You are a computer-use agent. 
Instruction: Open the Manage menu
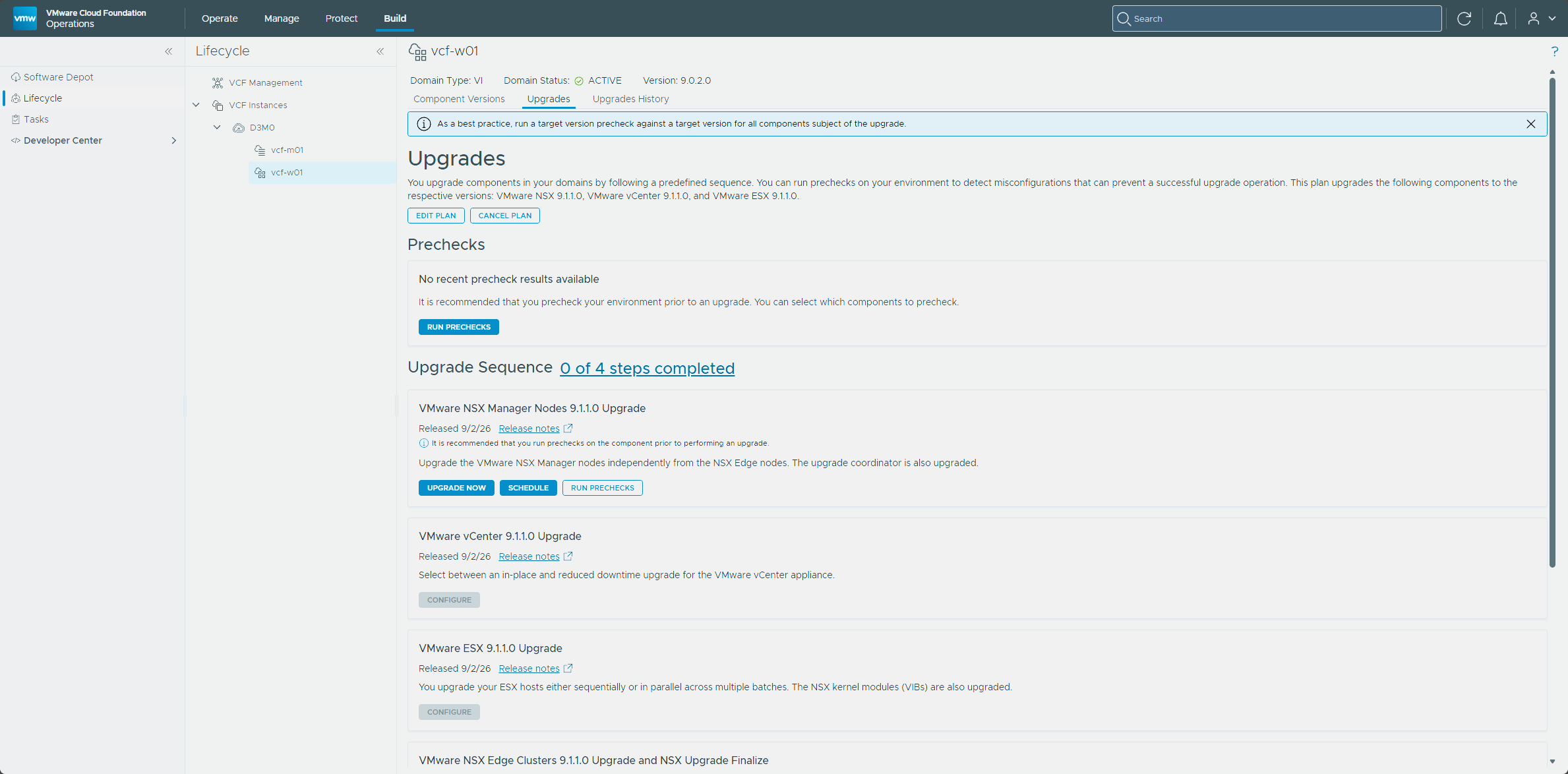pyautogui.click(x=282, y=18)
